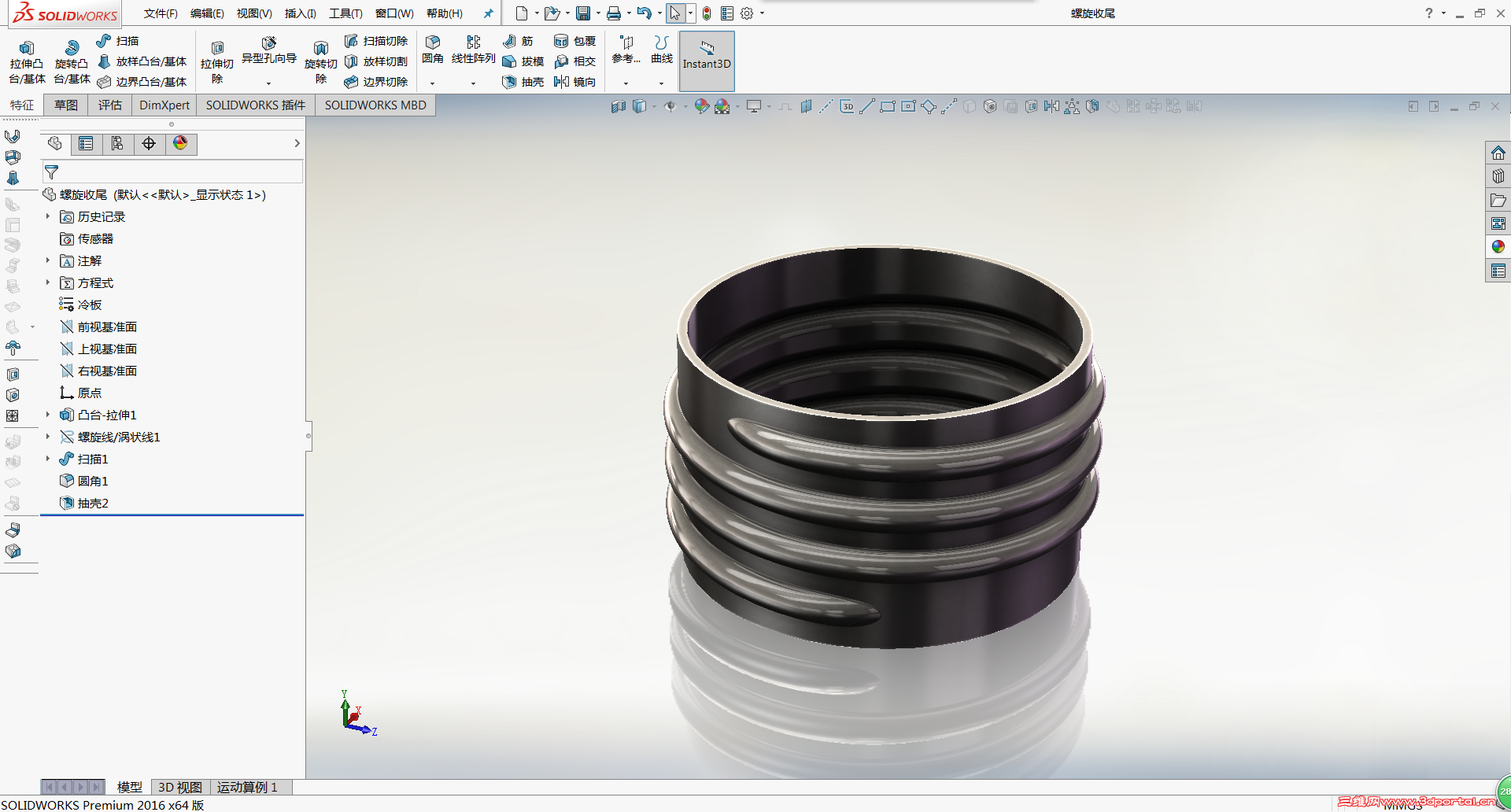This screenshot has height=812, width=1511.
Task: Select the 筋 rib tool
Action: [x=518, y=41]
